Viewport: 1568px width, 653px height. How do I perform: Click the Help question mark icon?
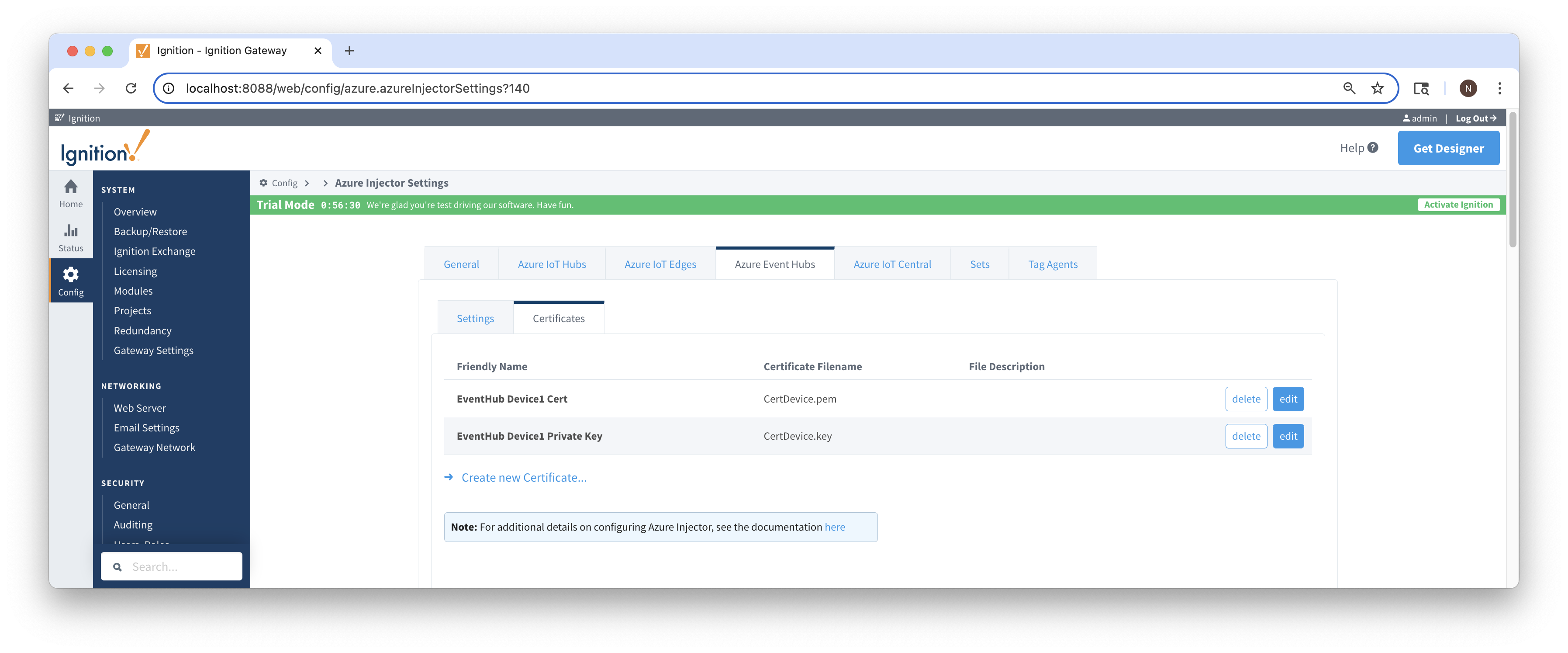point(1372,147)
